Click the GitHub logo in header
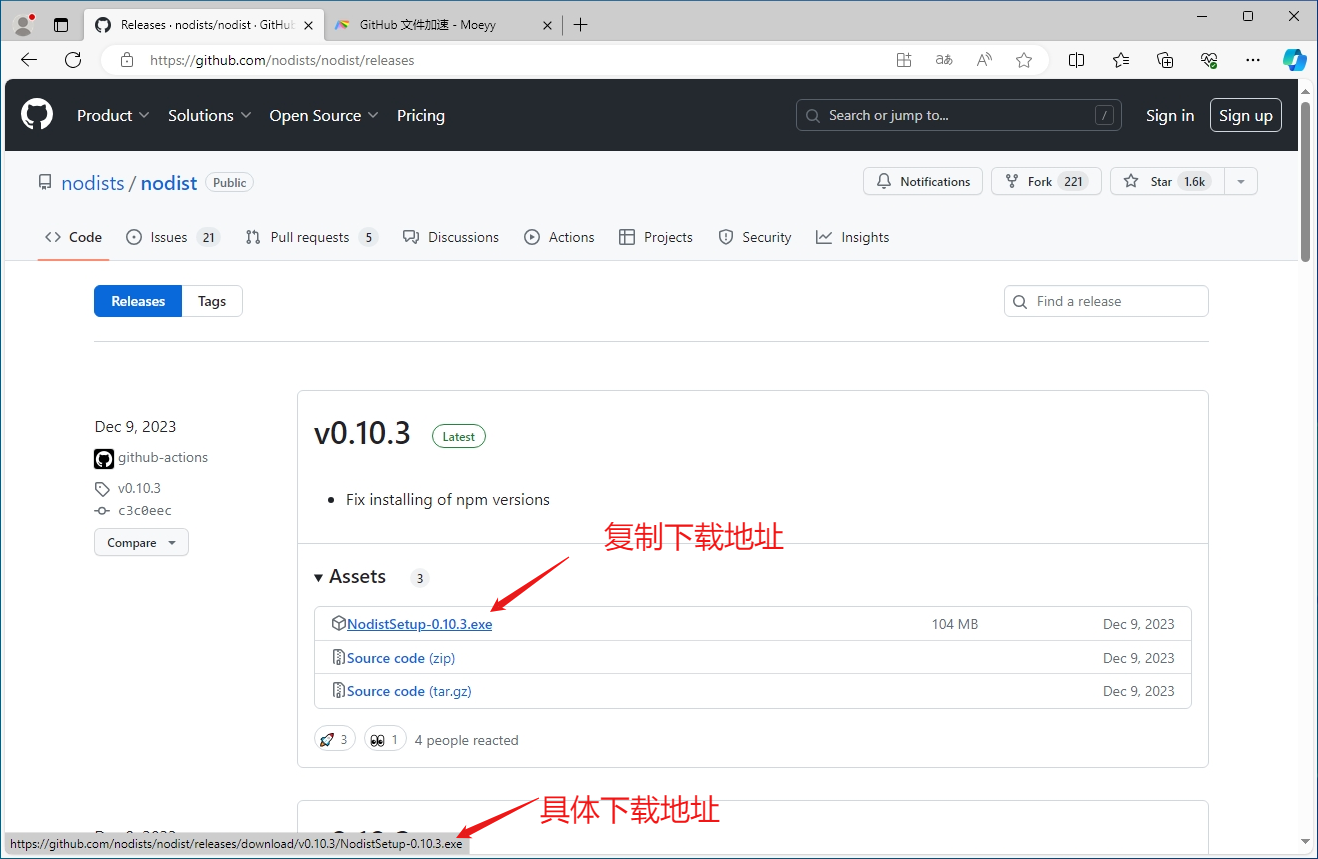This screenshot has height=859, width=1318. (x=37, y=115)
